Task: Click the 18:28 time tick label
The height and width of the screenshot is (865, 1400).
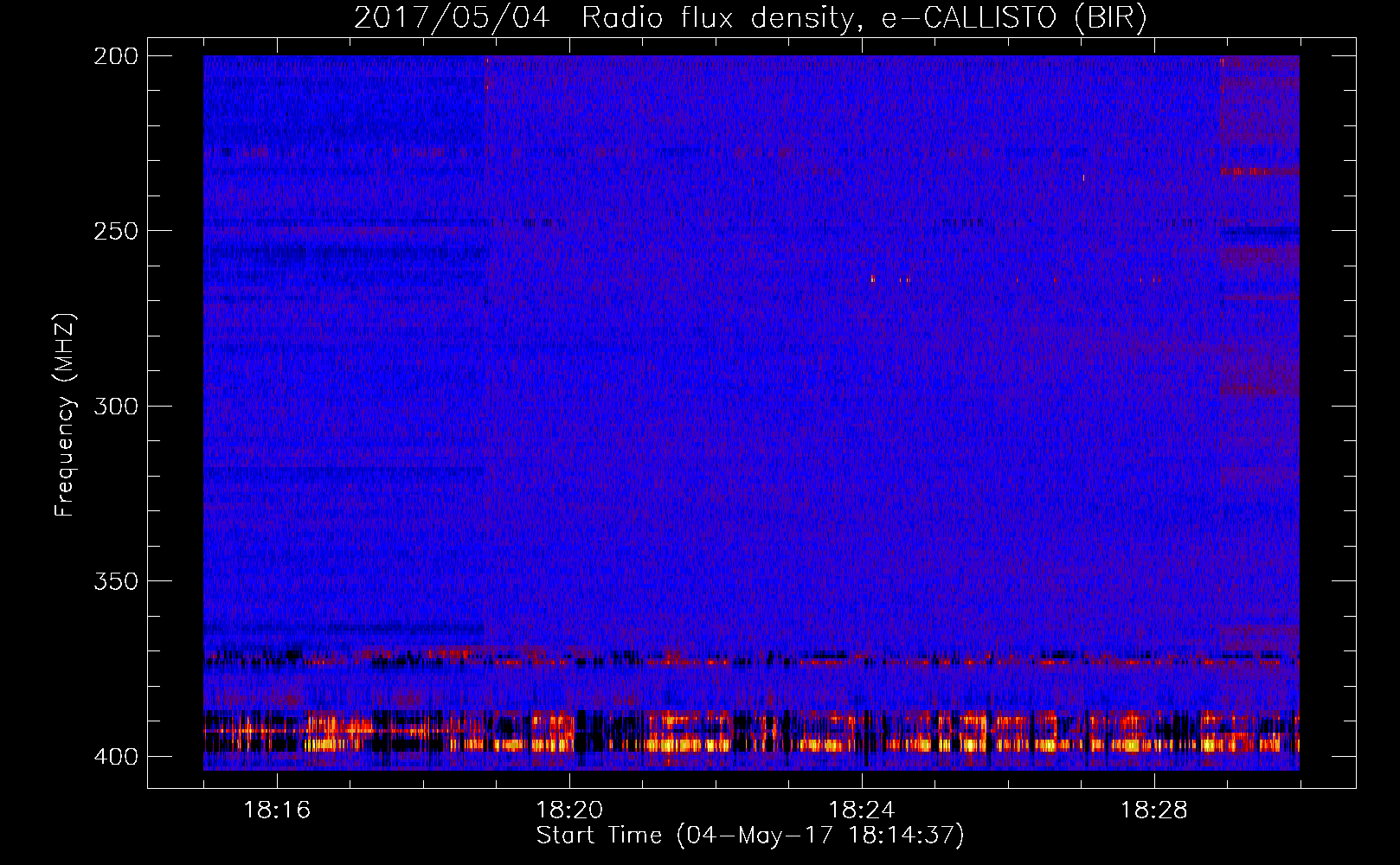Action: point(1154,811)
